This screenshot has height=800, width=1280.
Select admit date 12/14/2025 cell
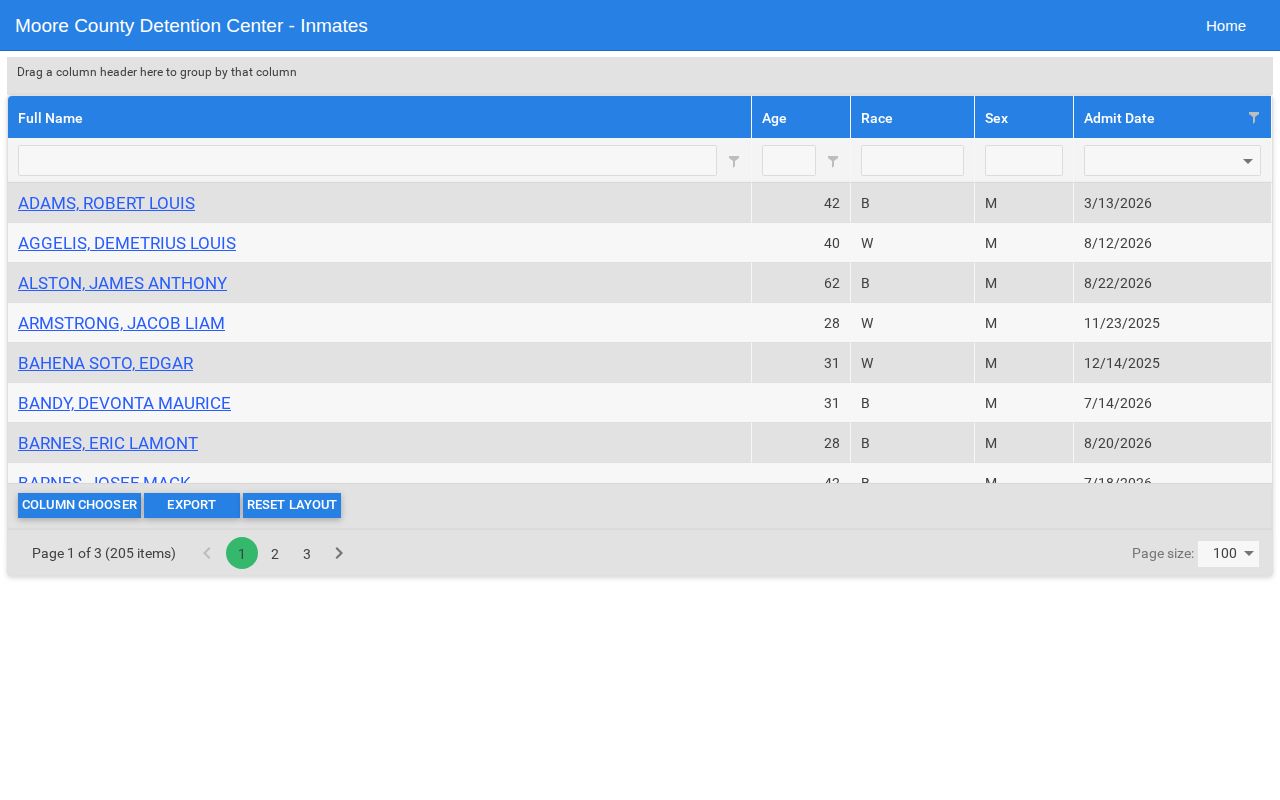pyautogui.click(x=1172, y=363)
